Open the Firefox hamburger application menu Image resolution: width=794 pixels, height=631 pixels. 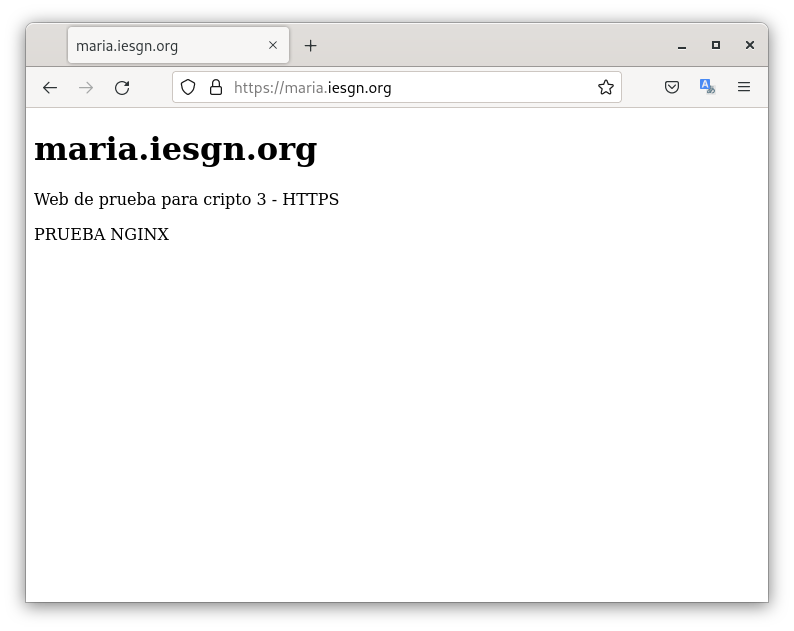(744, 88)
